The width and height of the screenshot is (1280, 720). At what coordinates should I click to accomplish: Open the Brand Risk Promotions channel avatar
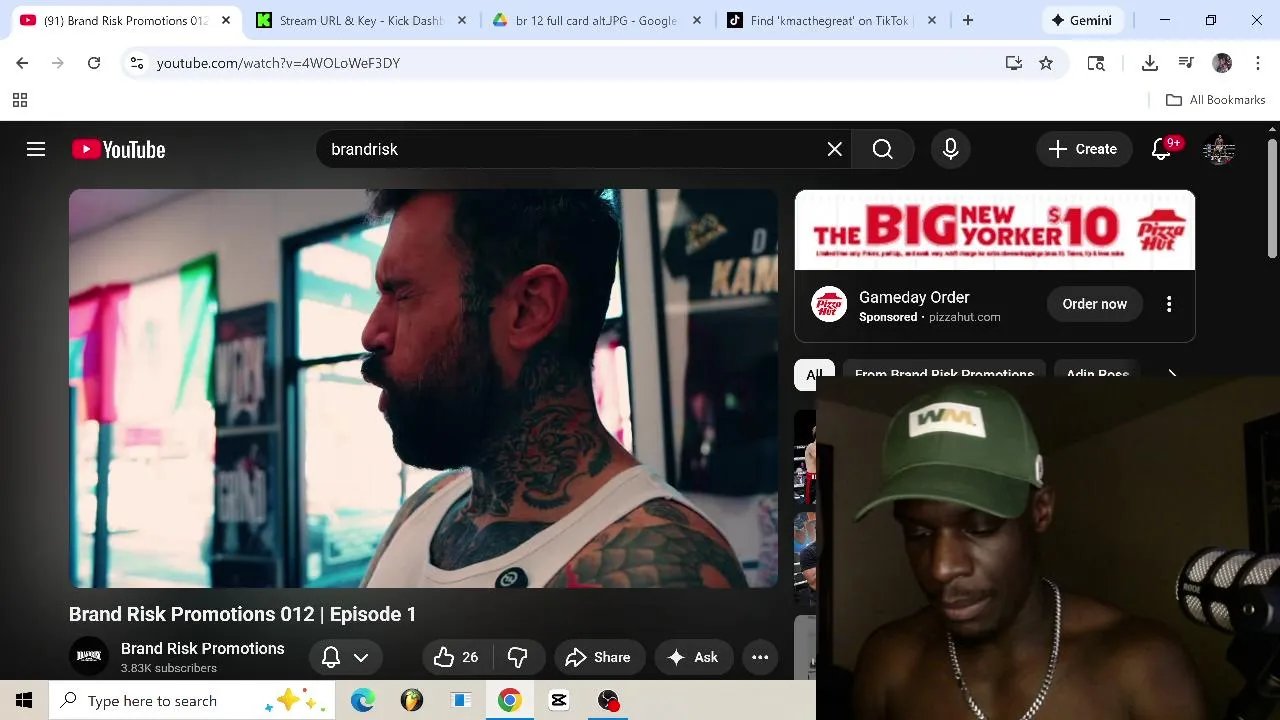tap(89, 656)
